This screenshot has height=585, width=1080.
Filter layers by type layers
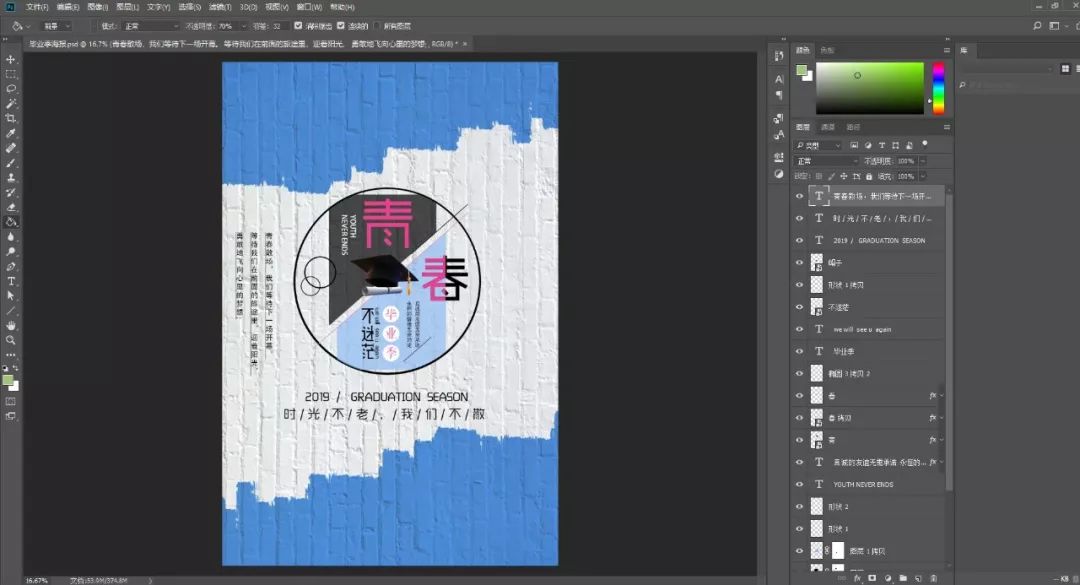(882, 145)
